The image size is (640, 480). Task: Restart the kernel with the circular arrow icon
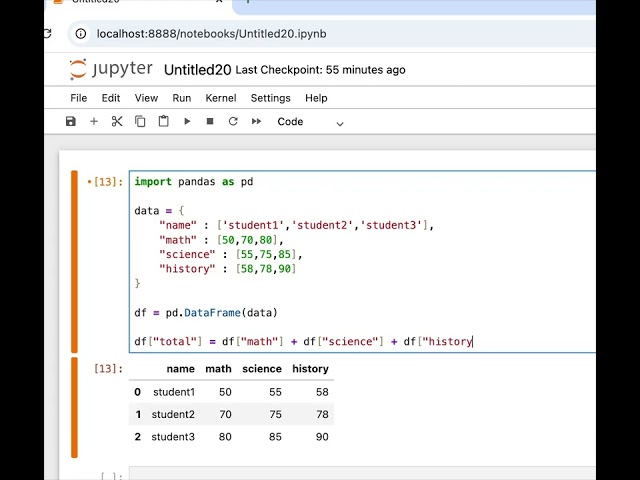(233, 121)
